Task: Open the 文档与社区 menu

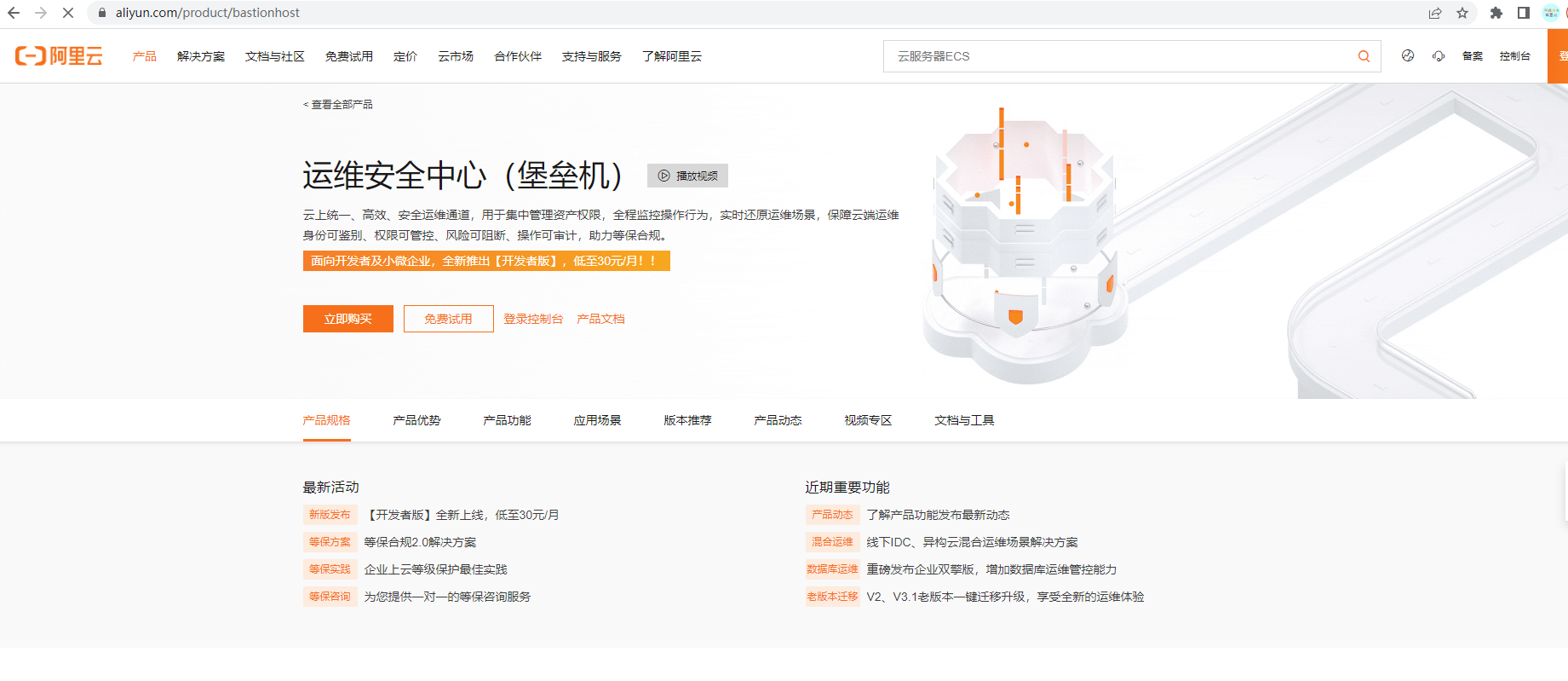Action: coord(275,56)
